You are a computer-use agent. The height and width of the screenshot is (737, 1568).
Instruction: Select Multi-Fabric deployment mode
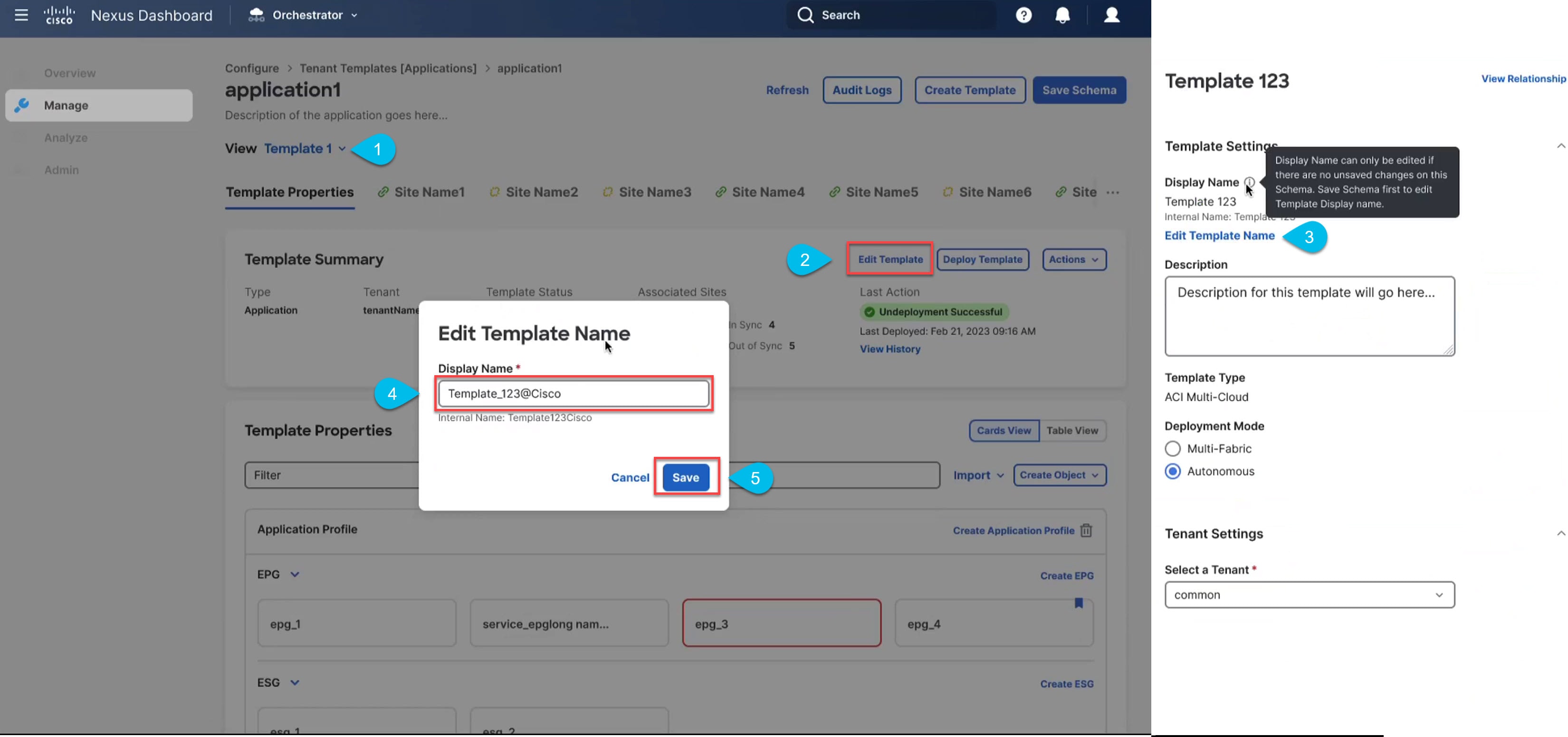1172,449
